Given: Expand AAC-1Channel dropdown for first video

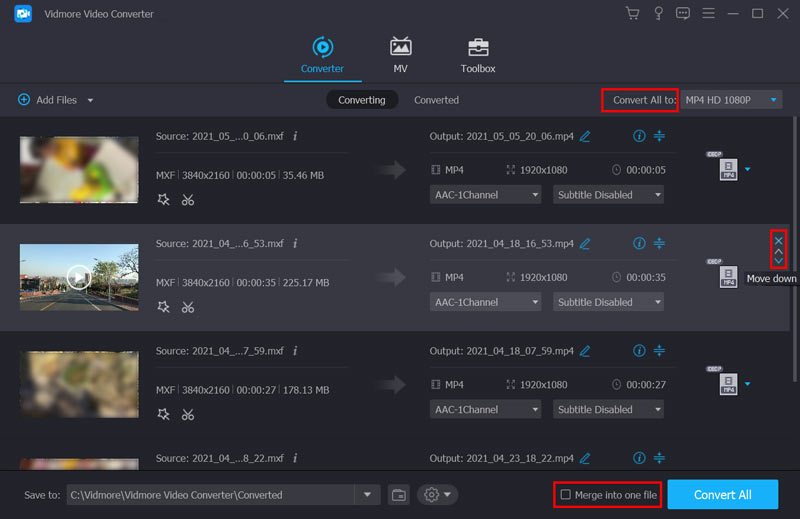Looking at the screenshot, I should tap(486, 195).
